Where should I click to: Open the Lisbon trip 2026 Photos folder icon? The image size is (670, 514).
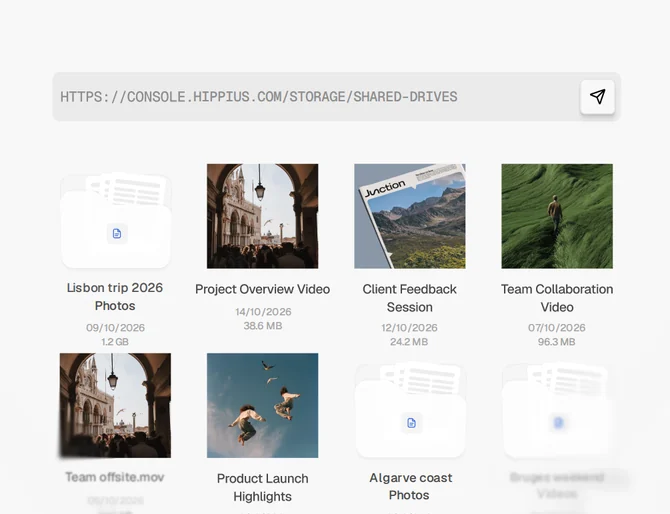tap(116, 220)
